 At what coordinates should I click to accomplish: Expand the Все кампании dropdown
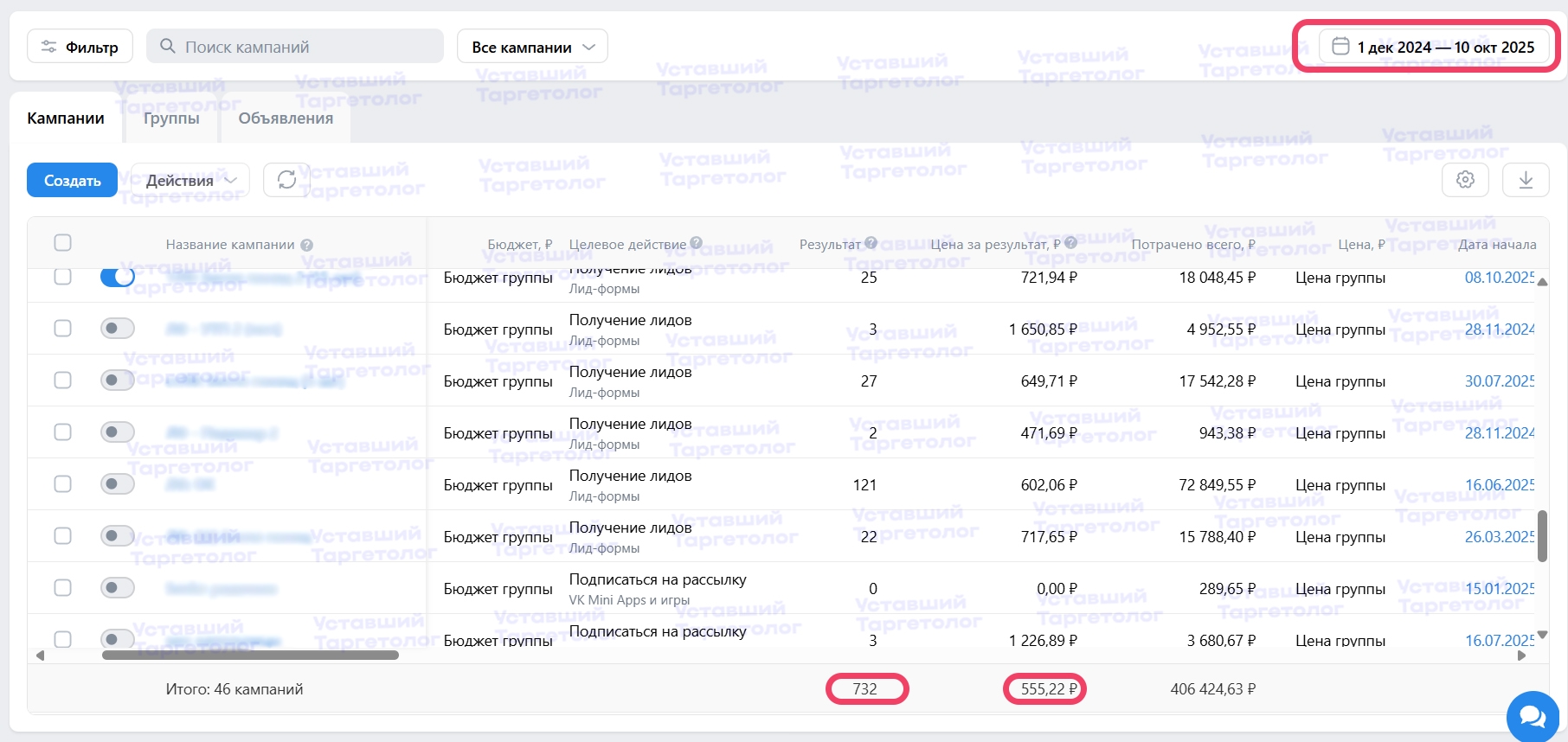[x=532, y=47]
